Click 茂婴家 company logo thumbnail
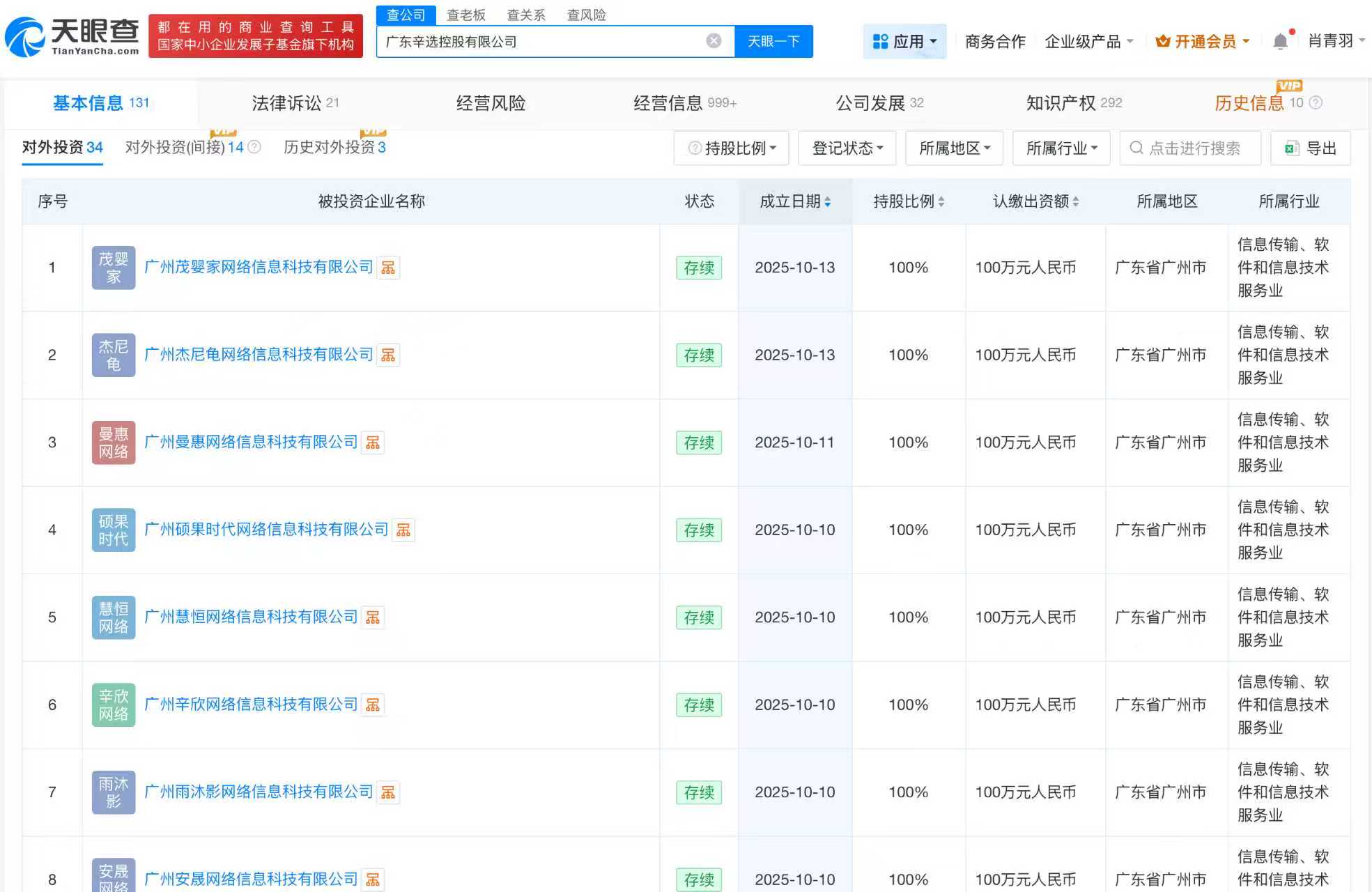 tap(113, 268)
